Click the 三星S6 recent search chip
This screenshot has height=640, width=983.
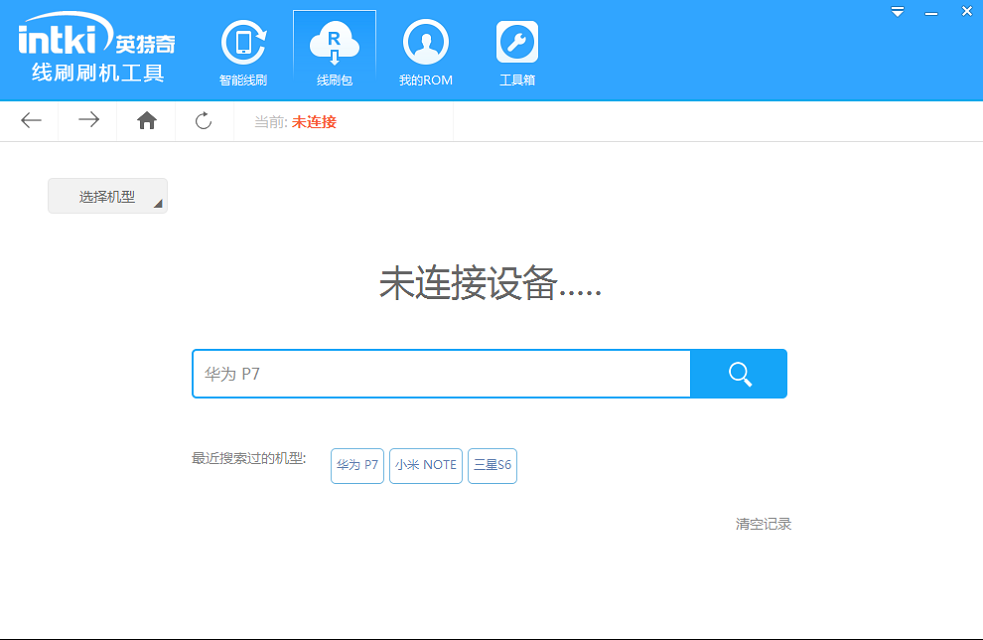492,465
